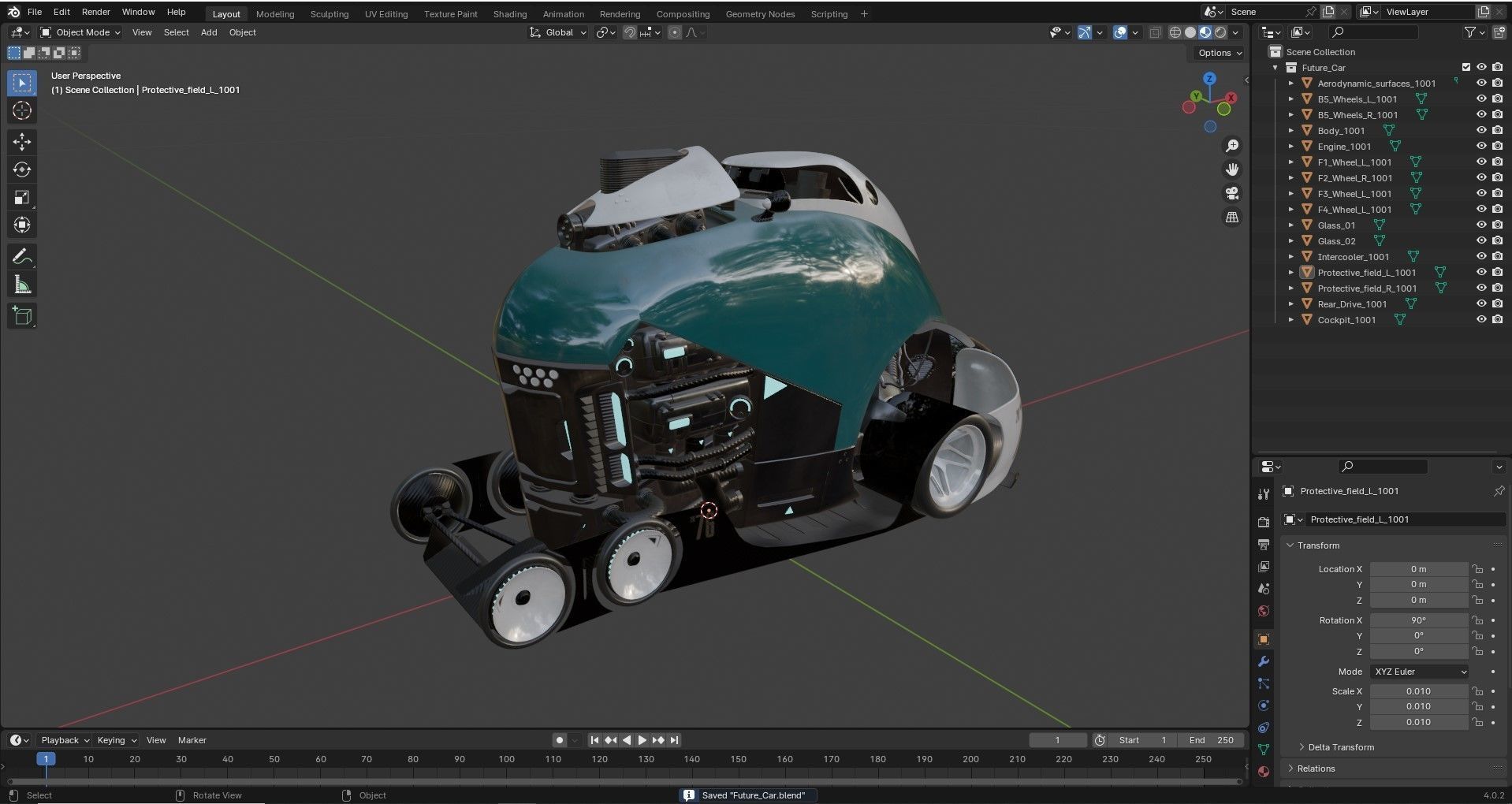Switch to wireframe viewport shading

pos(1175,32)
